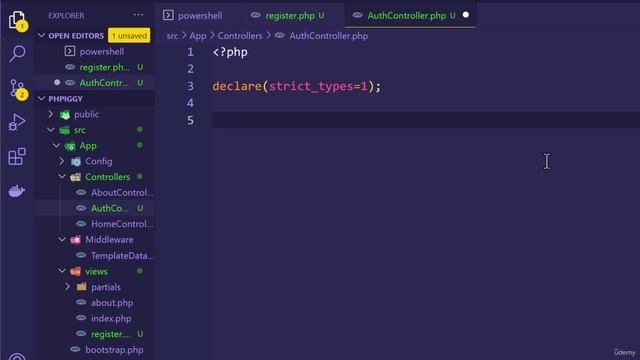This screenshot has width=640, height=360.
Task: Select AuthCo... file in Controllers folder
Action: [109, 208]
